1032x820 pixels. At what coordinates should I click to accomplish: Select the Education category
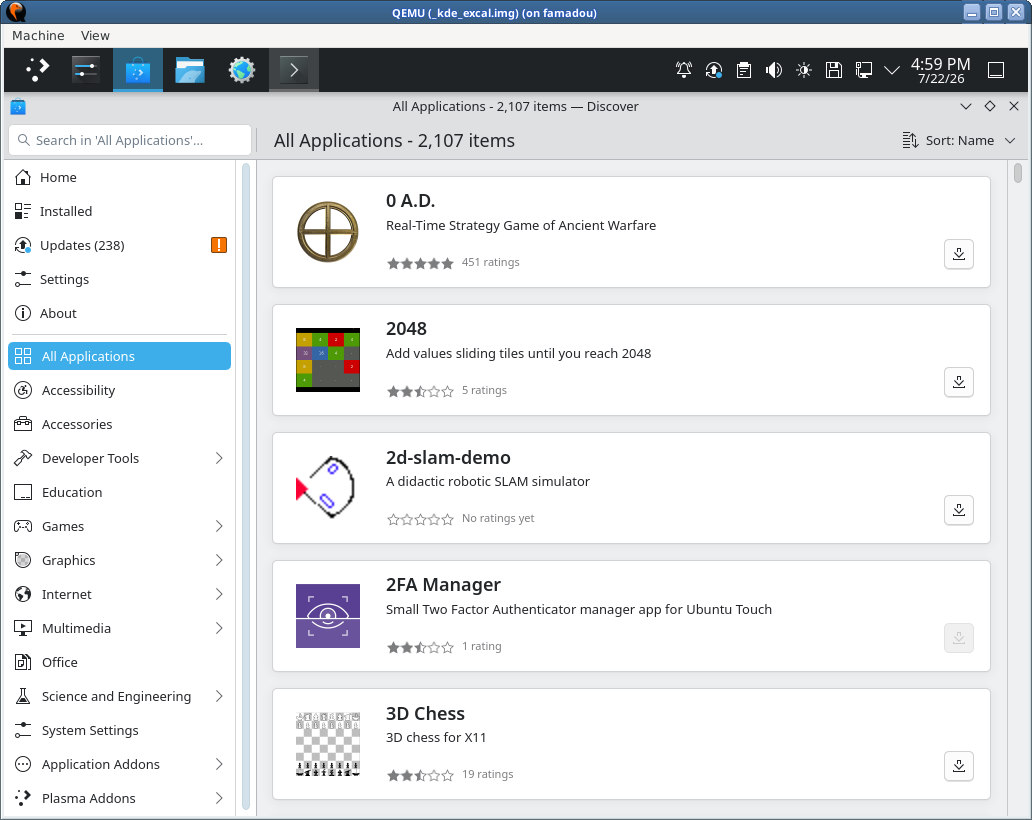[x=119, y=492]
